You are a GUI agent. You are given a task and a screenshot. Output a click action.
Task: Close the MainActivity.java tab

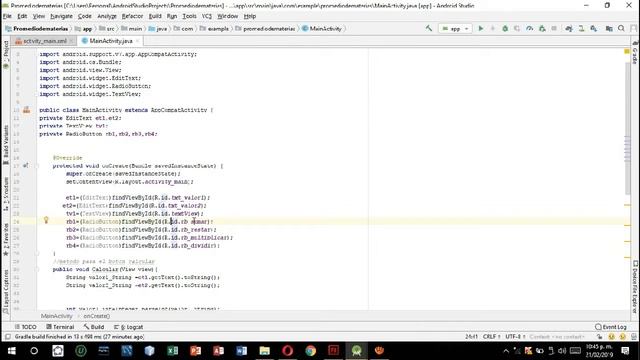pos(138,41)
